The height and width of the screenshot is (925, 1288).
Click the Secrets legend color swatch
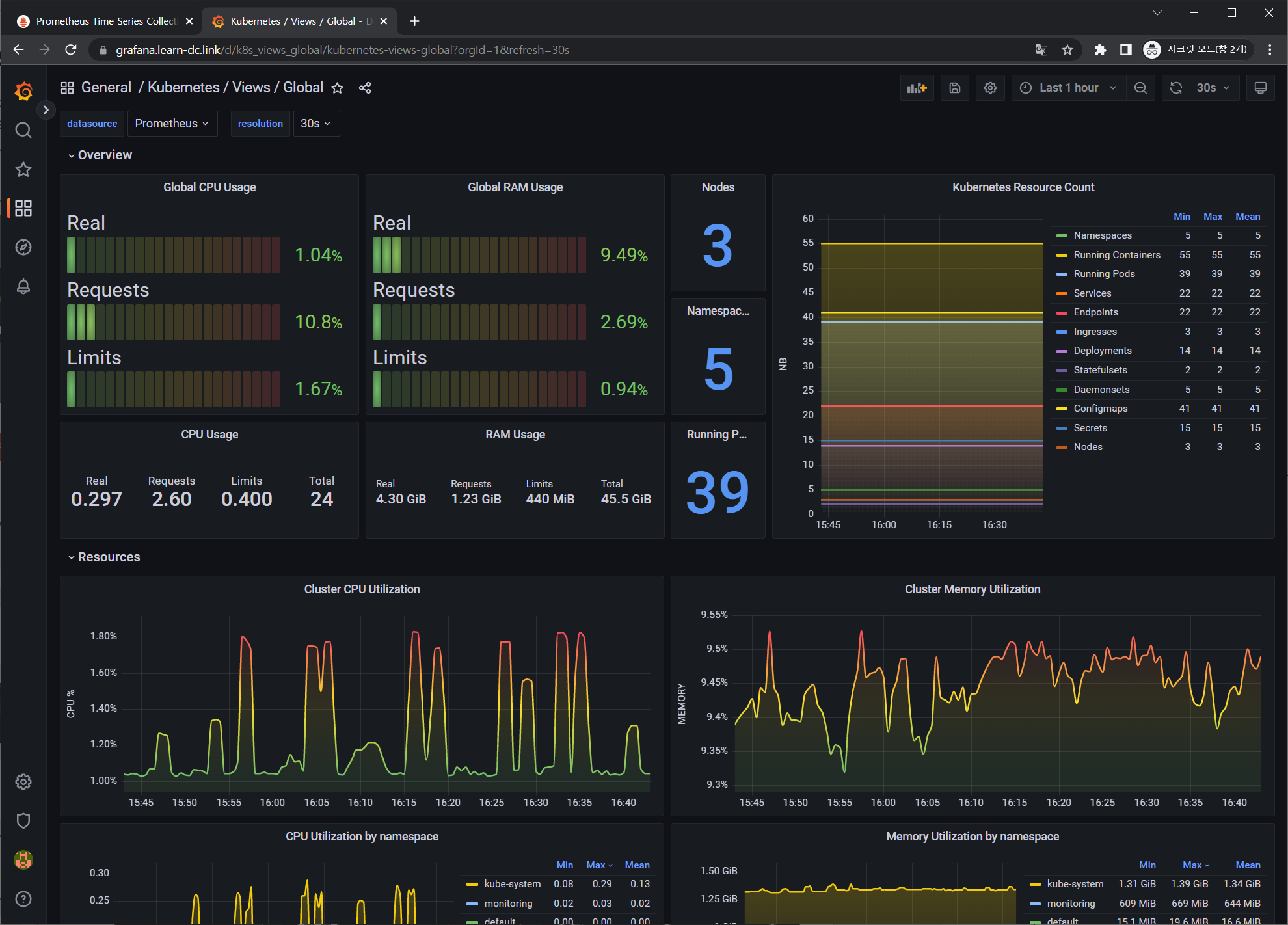pyautogui.click(x=1062, y=428)
